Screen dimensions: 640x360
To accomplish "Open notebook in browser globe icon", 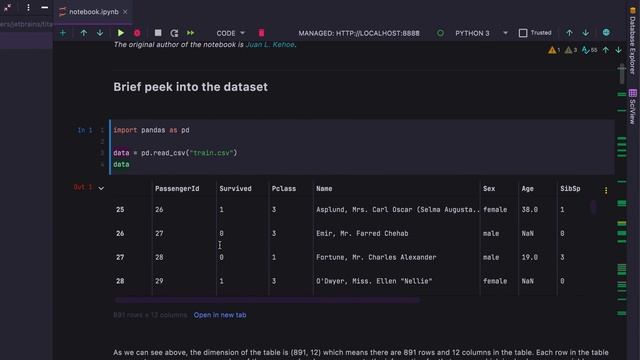I will pyautogui.click(x=606, y=33).
